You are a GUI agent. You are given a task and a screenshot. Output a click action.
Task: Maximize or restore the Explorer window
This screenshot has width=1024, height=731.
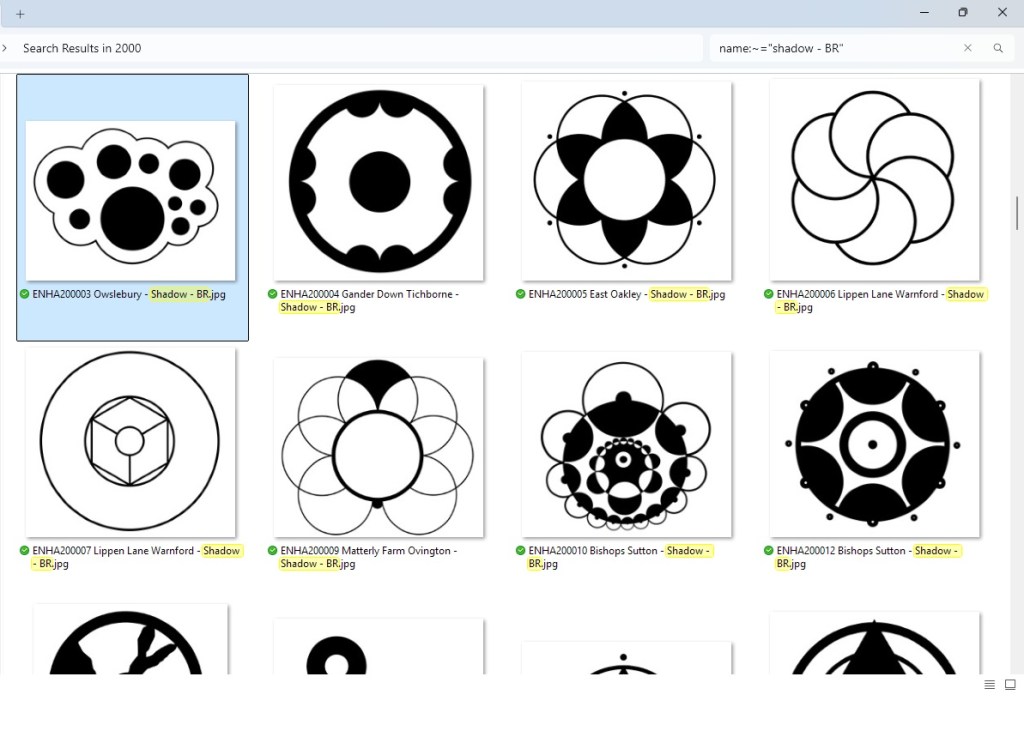[962, 13]
